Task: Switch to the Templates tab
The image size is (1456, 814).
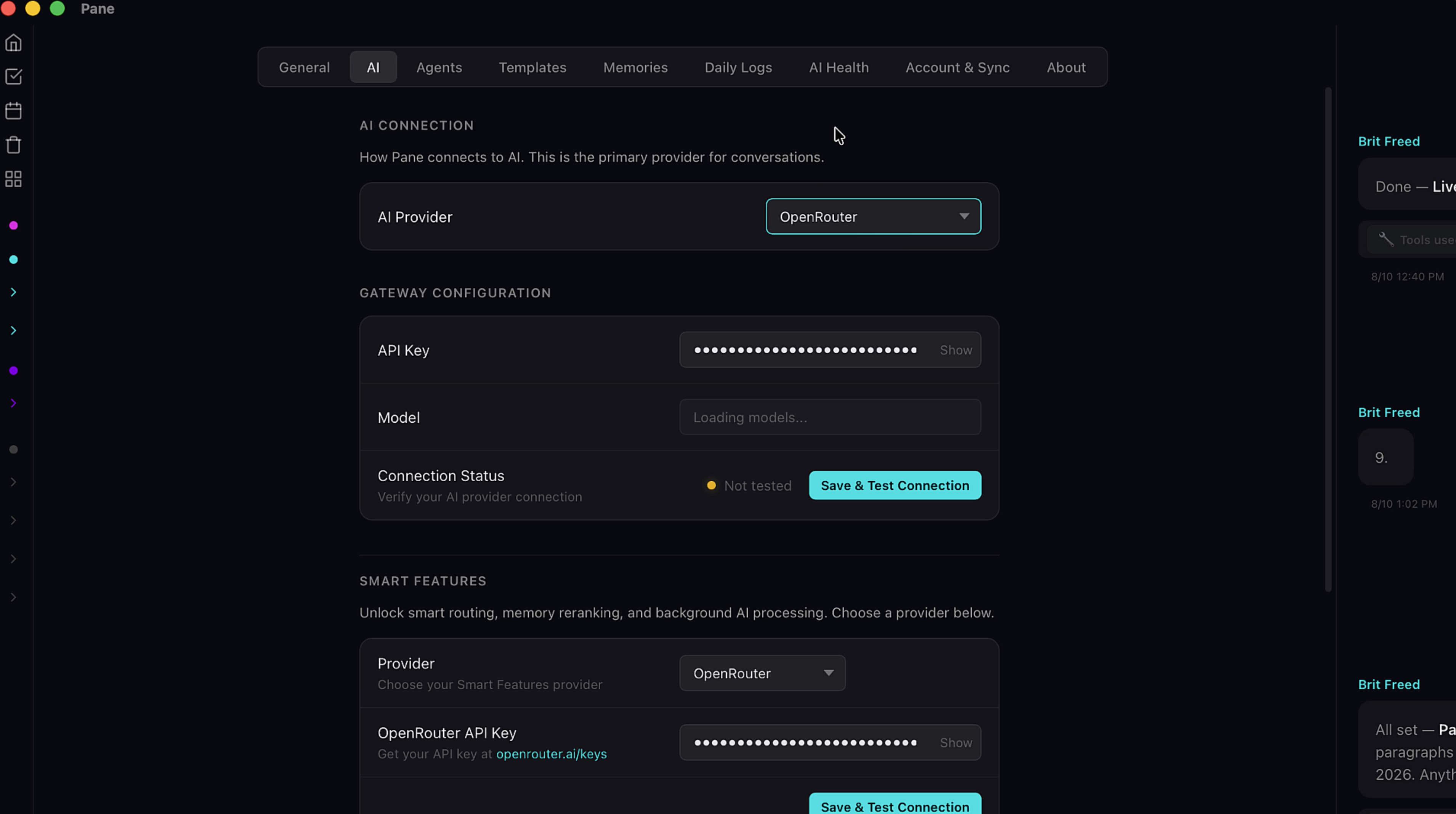Action: pyautogui.click(x=532, y=67)
